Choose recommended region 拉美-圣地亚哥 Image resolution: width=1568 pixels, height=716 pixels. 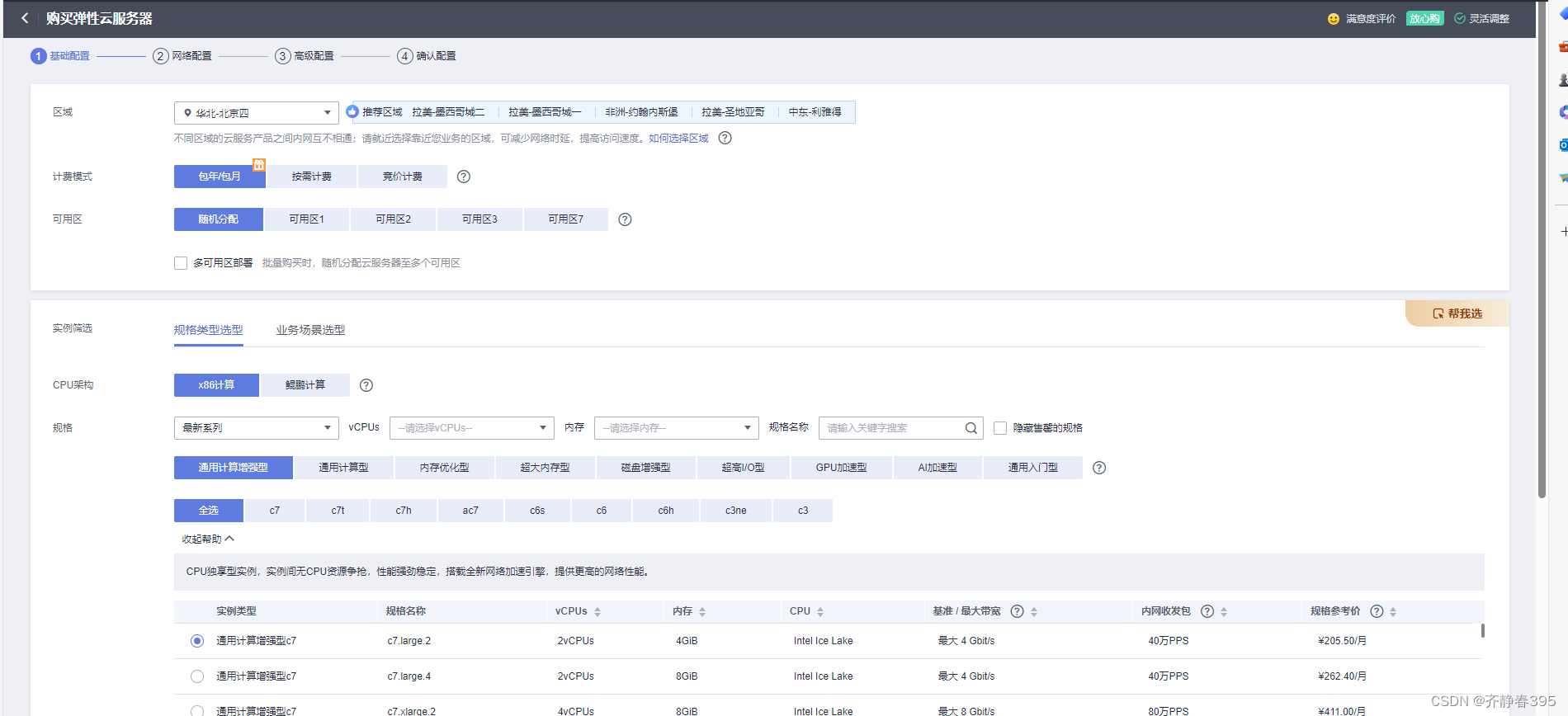coord(733,112)
